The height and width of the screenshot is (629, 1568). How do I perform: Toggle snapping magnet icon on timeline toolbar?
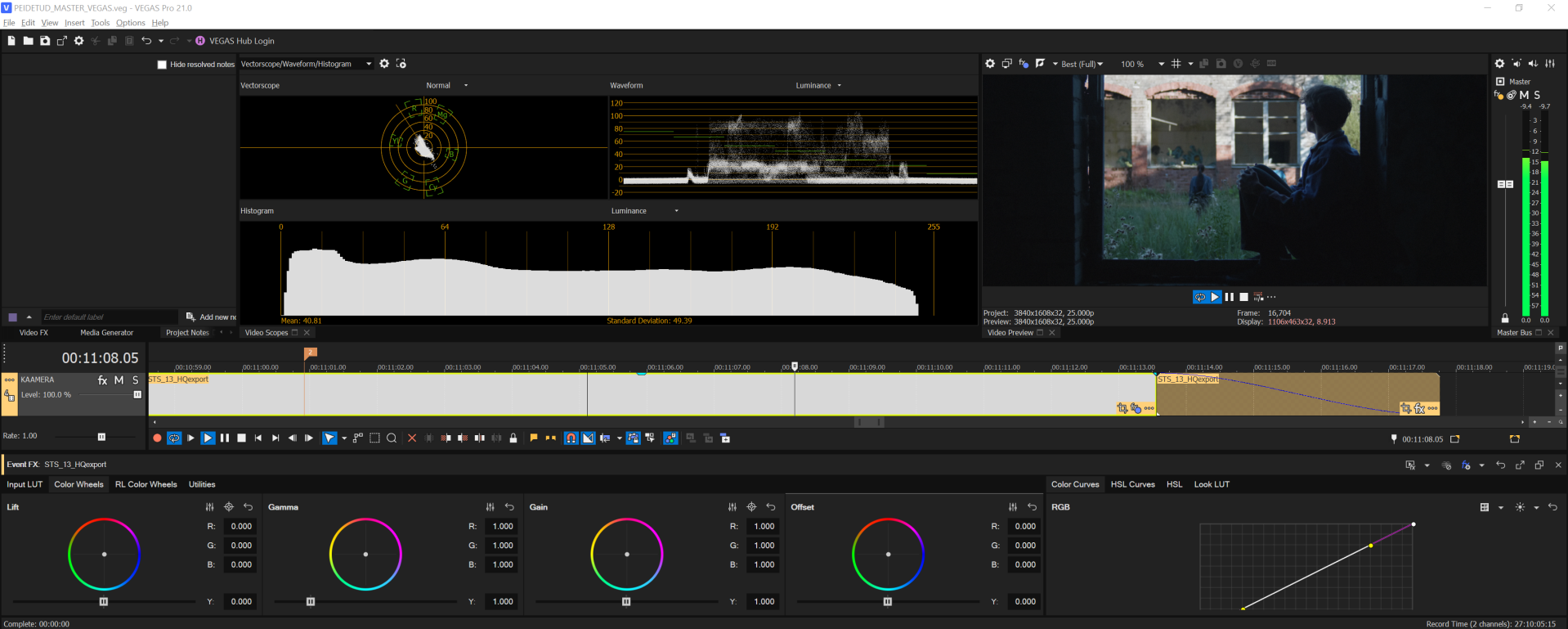point(571,438)
